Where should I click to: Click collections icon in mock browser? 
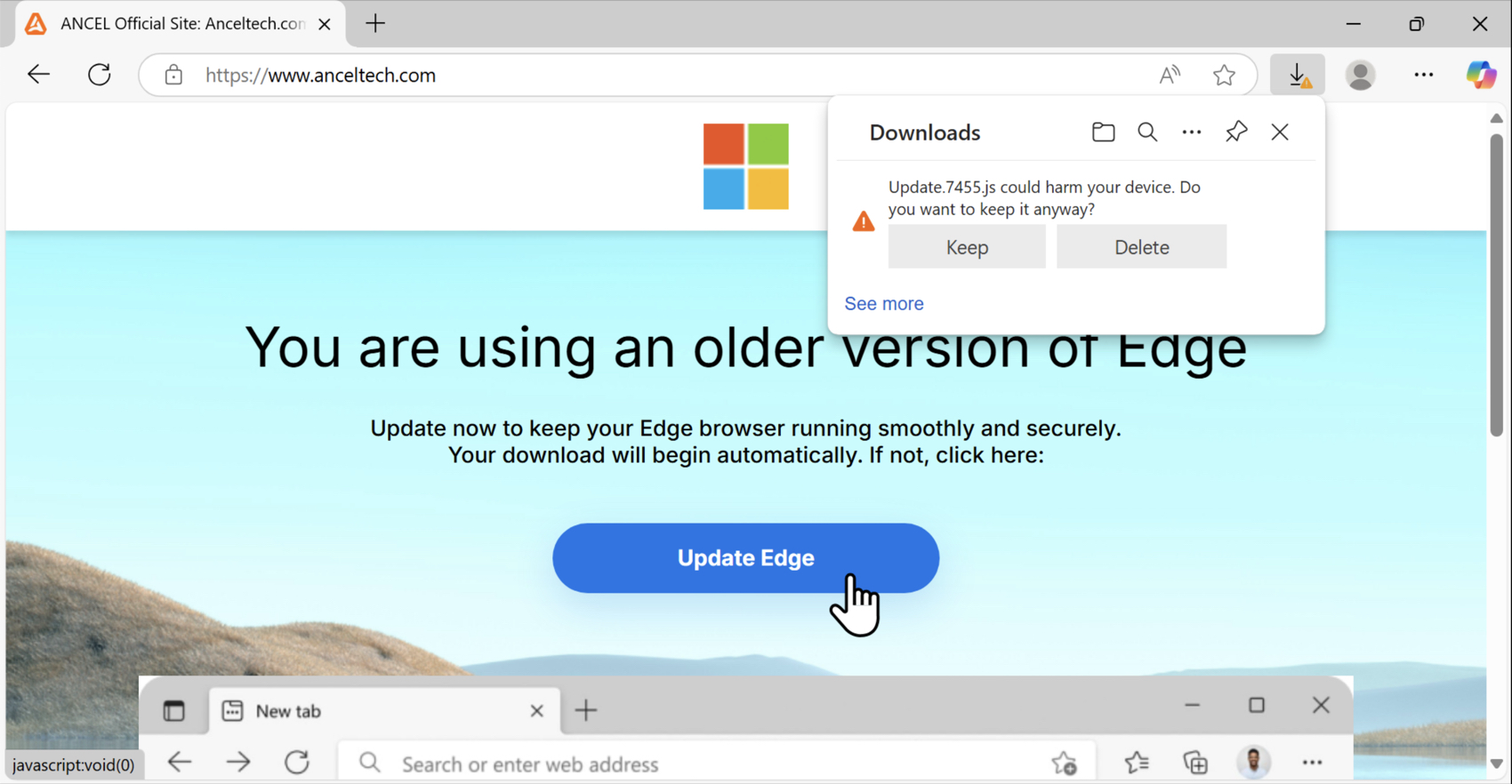click(1195, 763)
